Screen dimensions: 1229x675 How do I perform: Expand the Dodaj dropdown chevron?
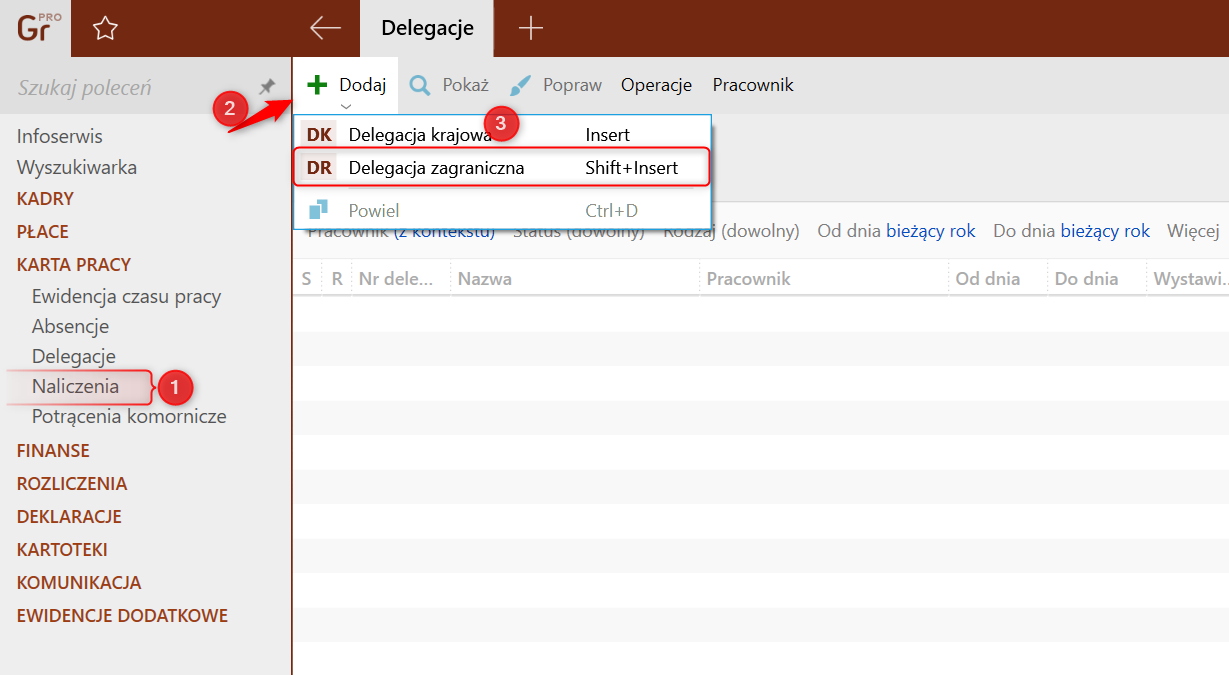(x=345, y=106)
